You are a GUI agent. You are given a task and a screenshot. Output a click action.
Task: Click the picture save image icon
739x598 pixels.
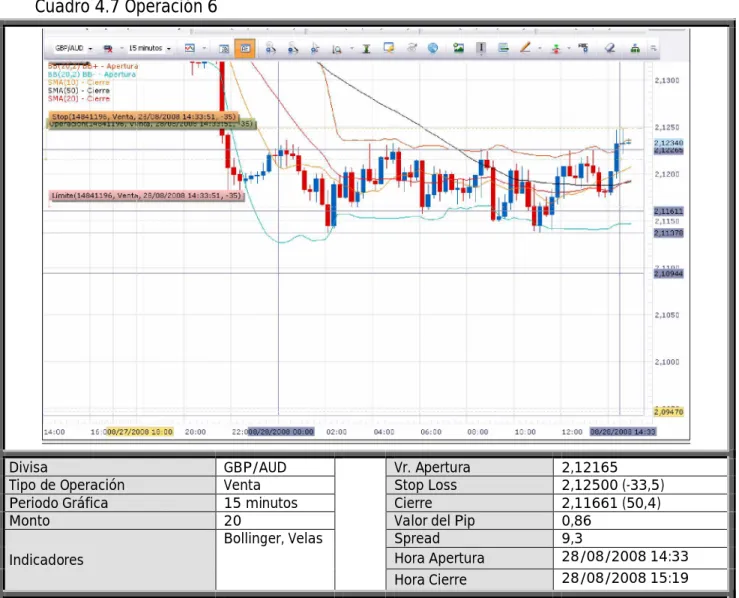coord(458,48)
